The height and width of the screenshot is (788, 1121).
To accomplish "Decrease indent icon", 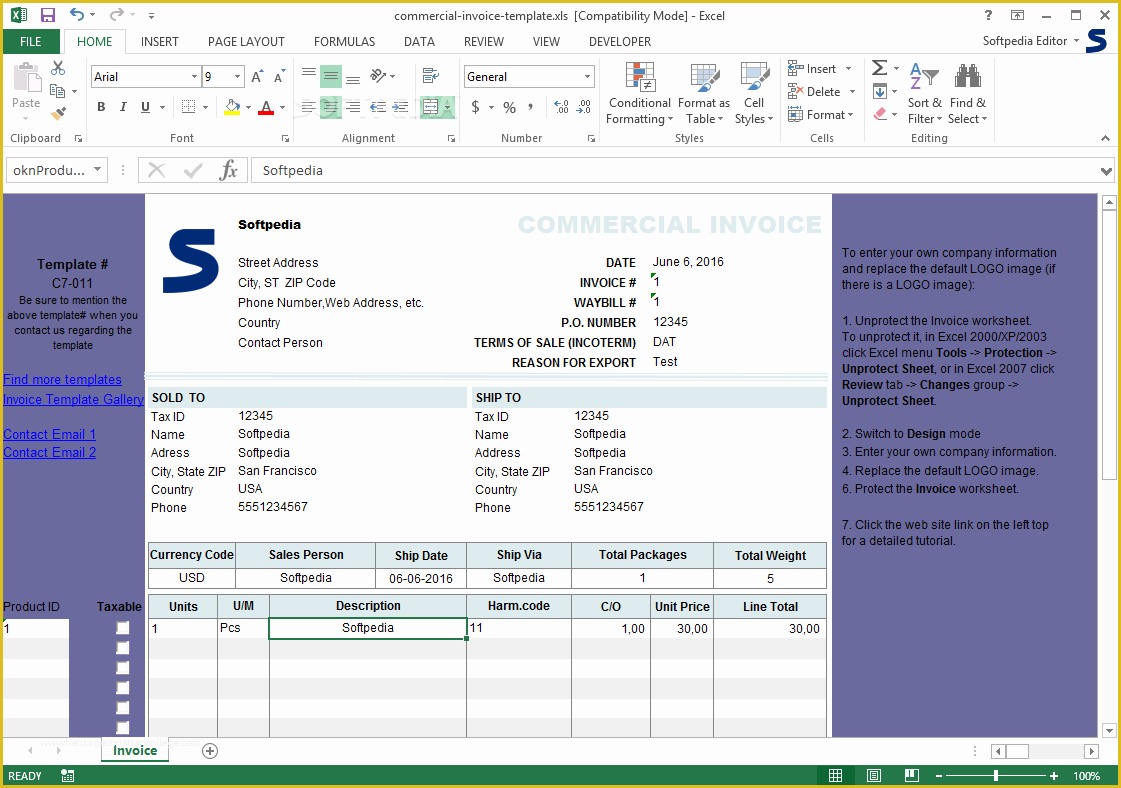I will (x=377, y=107).
